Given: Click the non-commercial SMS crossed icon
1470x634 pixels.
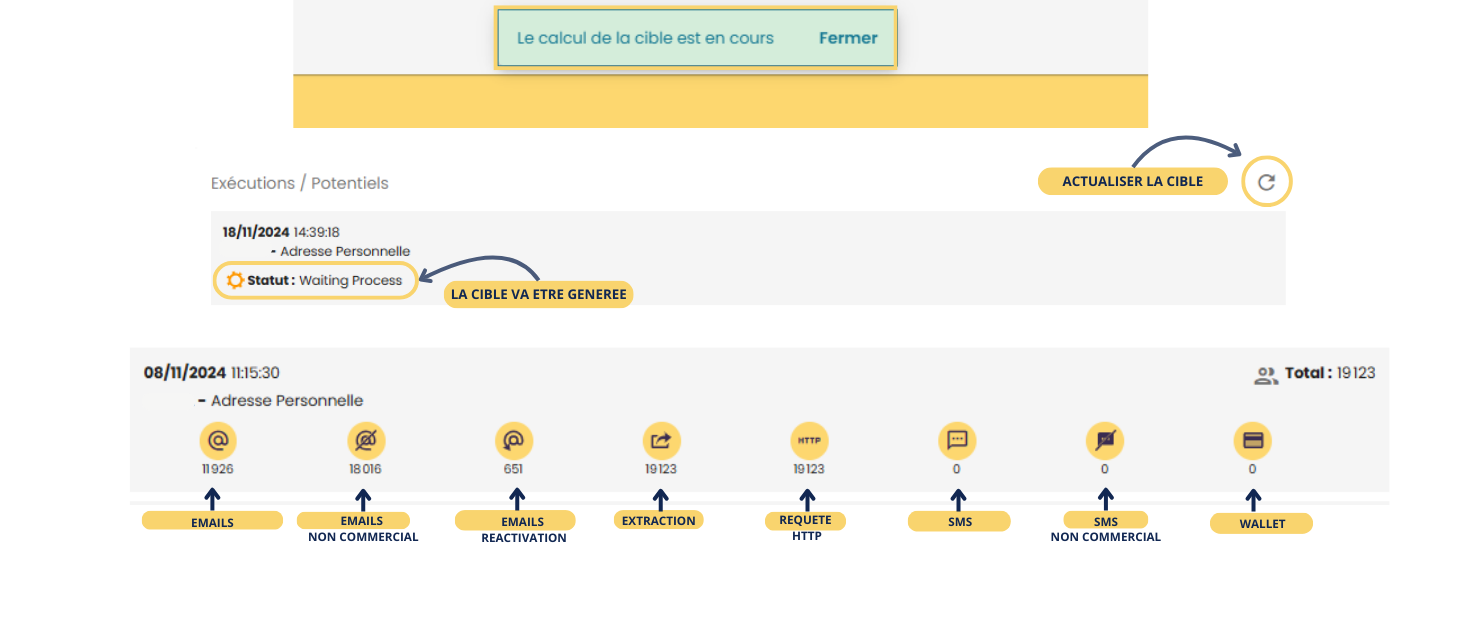Looking at the screenshot, I should (x=1105, y=440).
